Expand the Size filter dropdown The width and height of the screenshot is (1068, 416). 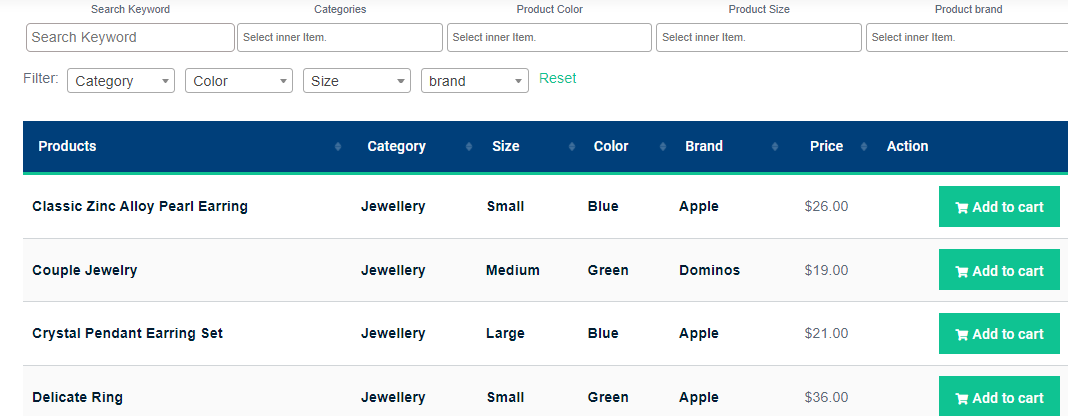tap(357, 81)
